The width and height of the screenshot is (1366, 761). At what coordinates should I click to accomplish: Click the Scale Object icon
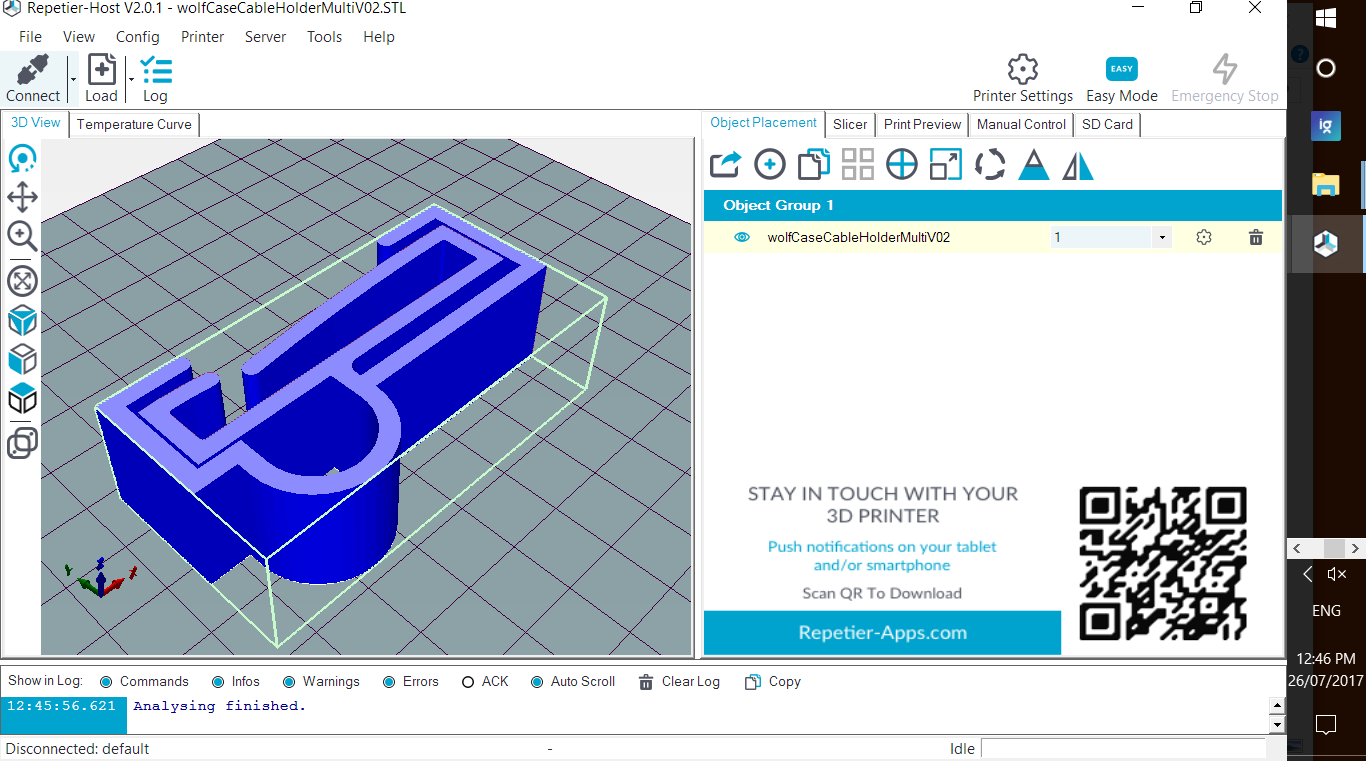(945, 164)
